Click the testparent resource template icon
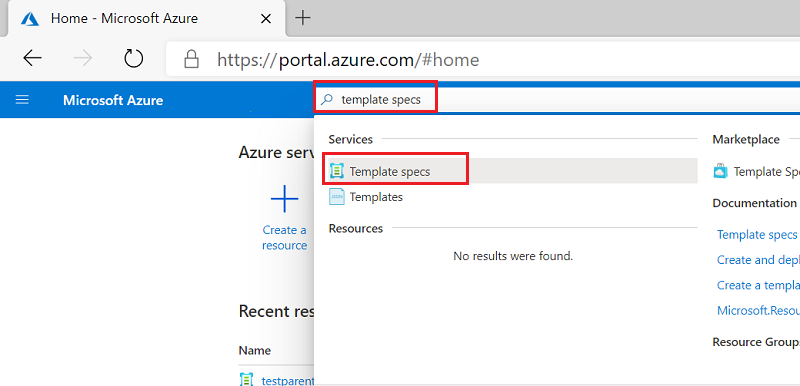The height and width of the screenshot is (386, 800). pyautogui.click(x=246, y=380)
